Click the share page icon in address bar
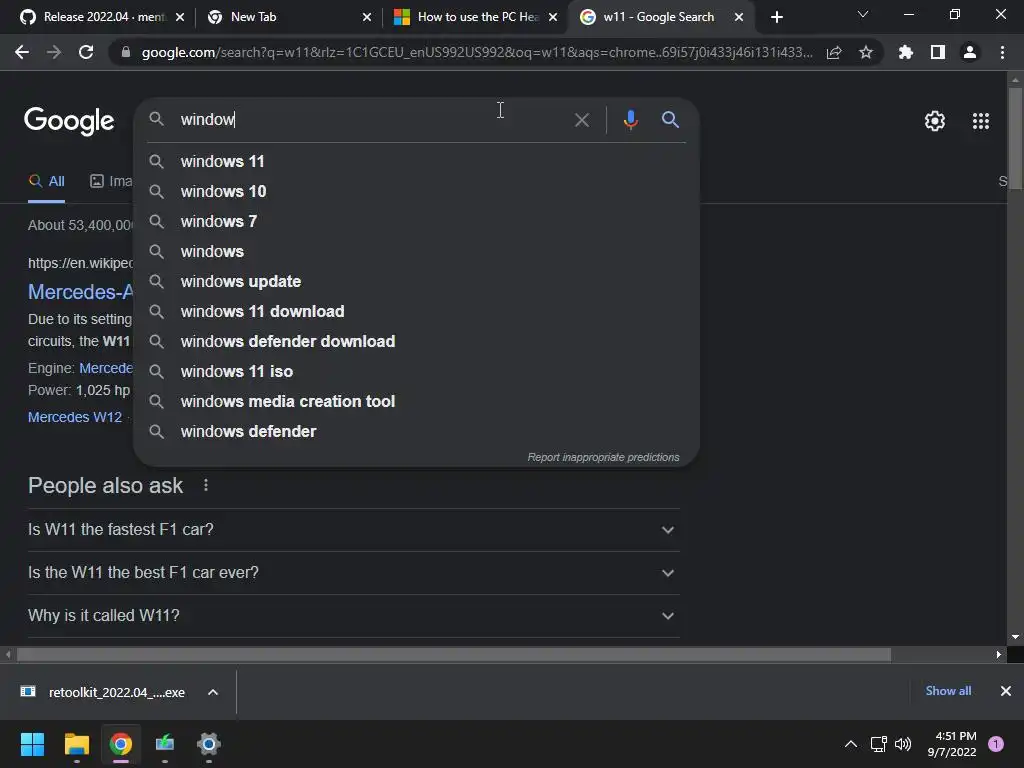 [x=834, y=52]
